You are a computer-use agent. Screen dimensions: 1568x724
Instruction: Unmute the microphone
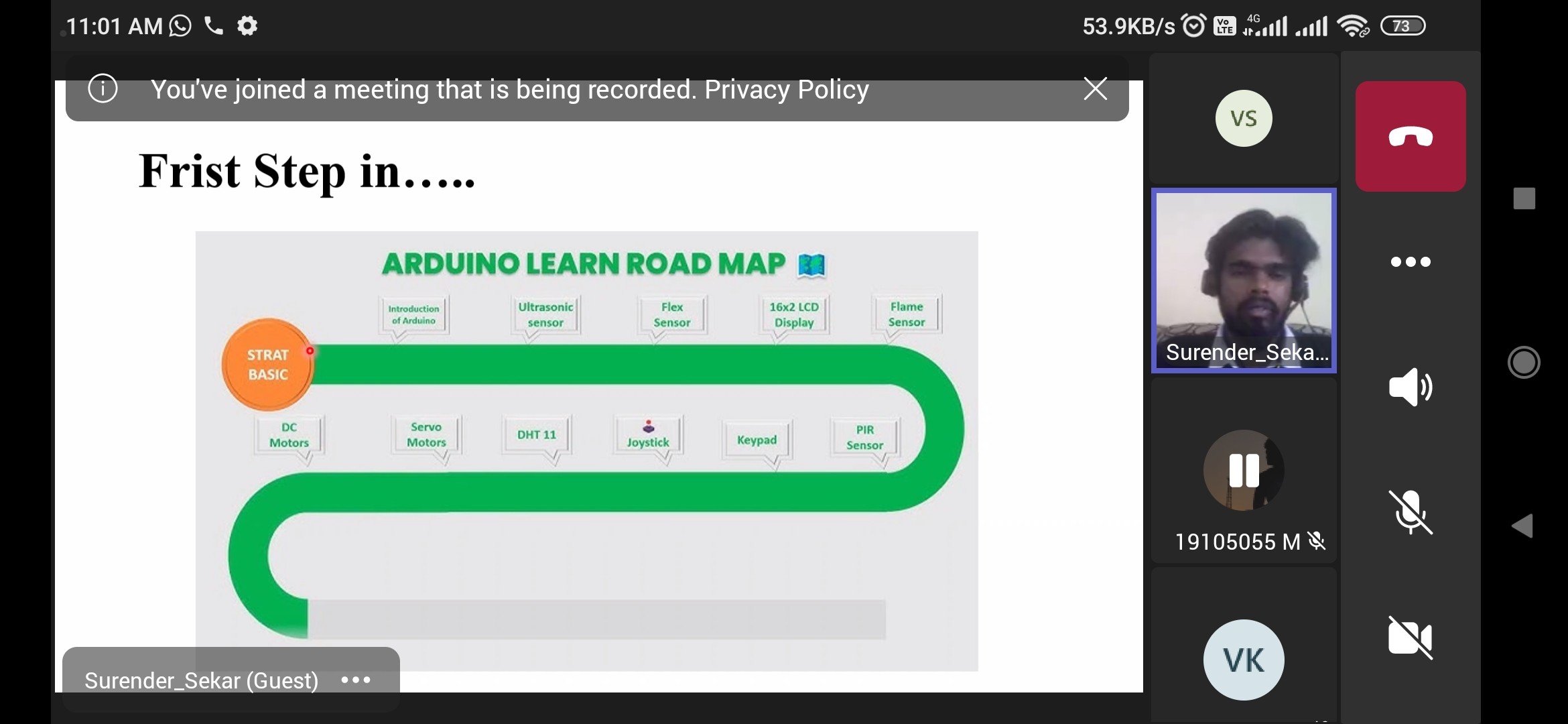click(x=1410, y=512)
